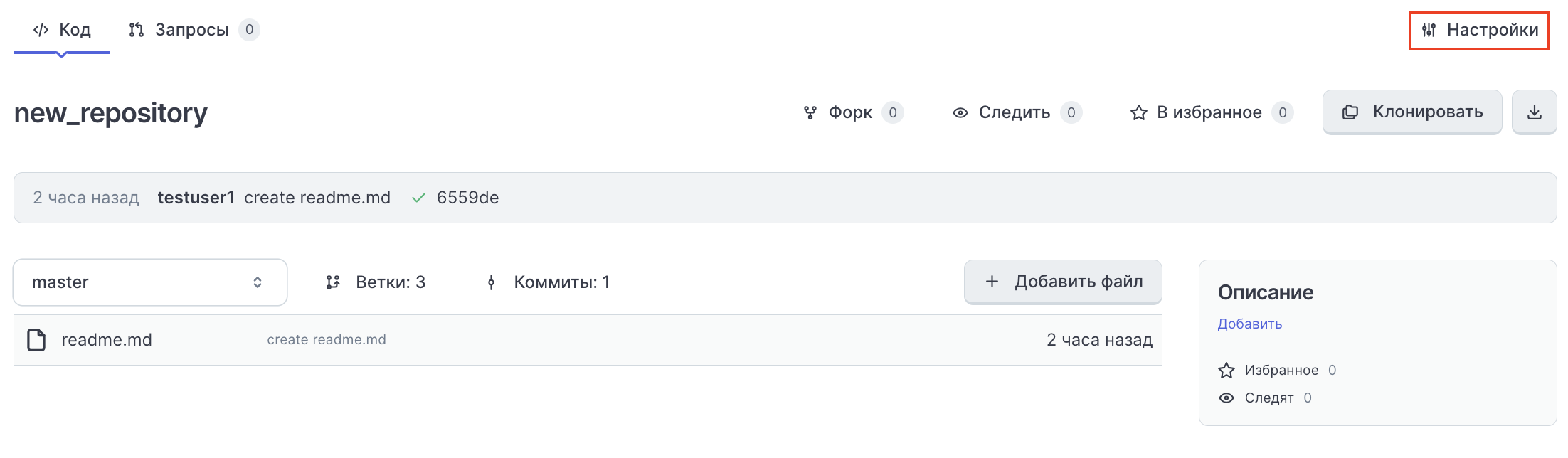Open the Добавить файл menu
The height and width of the screenshot is (458, 1568).
[1063, 282]
